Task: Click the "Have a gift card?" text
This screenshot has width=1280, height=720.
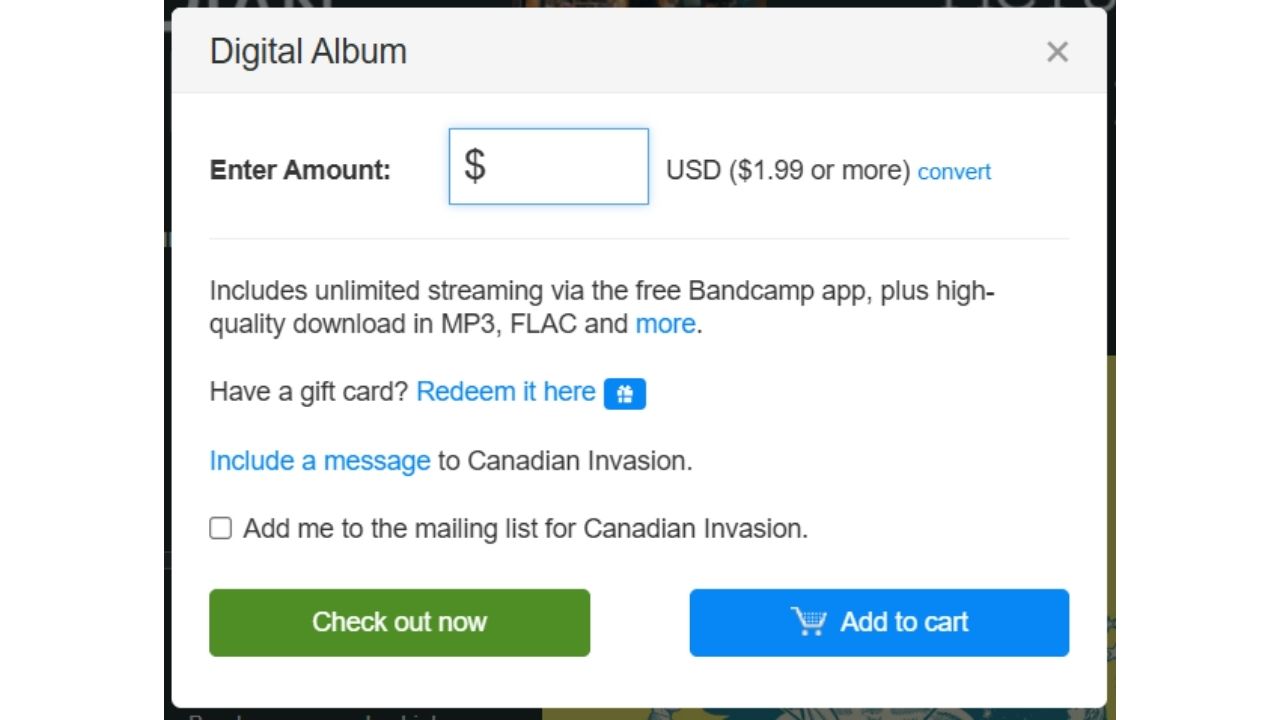Action: click(x=309, y=392)
